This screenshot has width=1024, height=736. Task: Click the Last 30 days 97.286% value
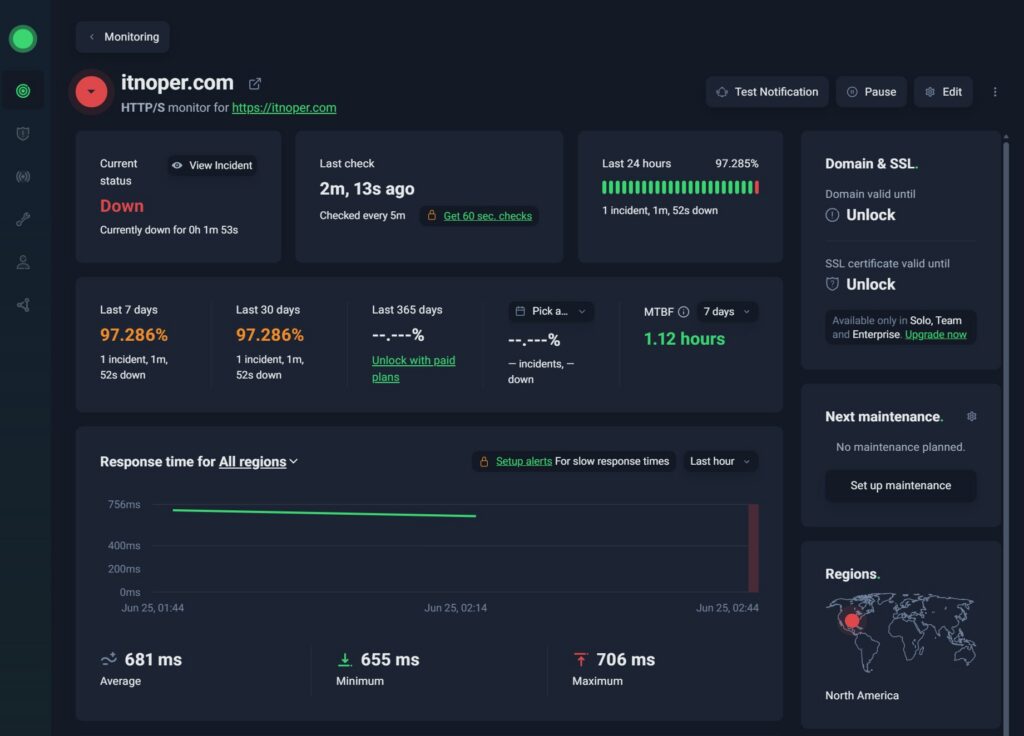[270, 335]
